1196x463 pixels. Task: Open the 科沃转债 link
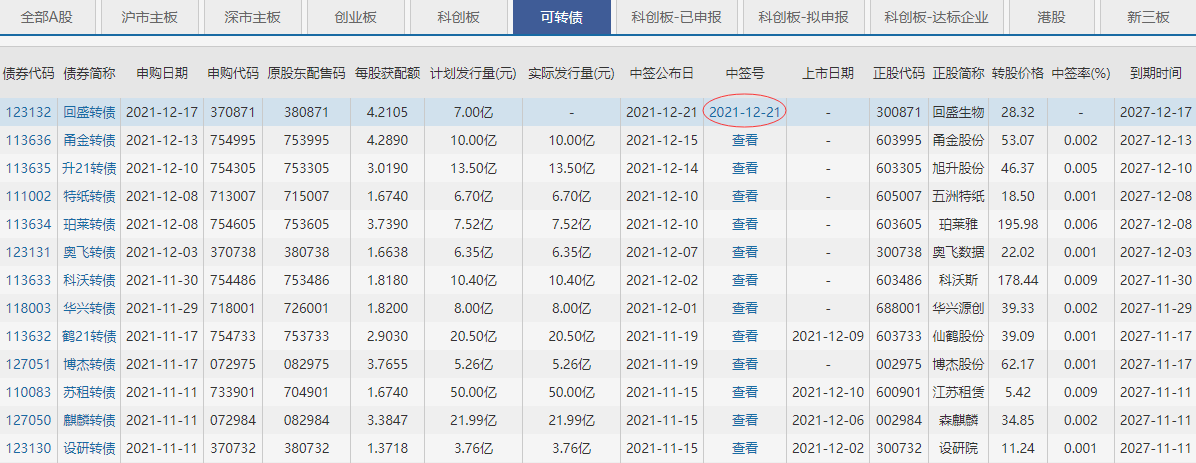pyautogui.click(x=89, y=280)
